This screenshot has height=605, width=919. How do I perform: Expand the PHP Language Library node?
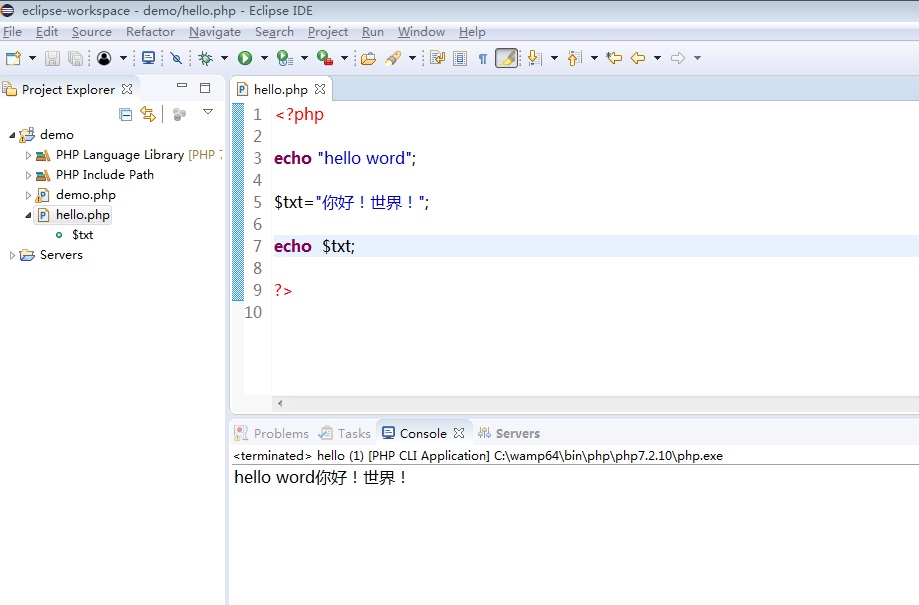tap(28, 155)
